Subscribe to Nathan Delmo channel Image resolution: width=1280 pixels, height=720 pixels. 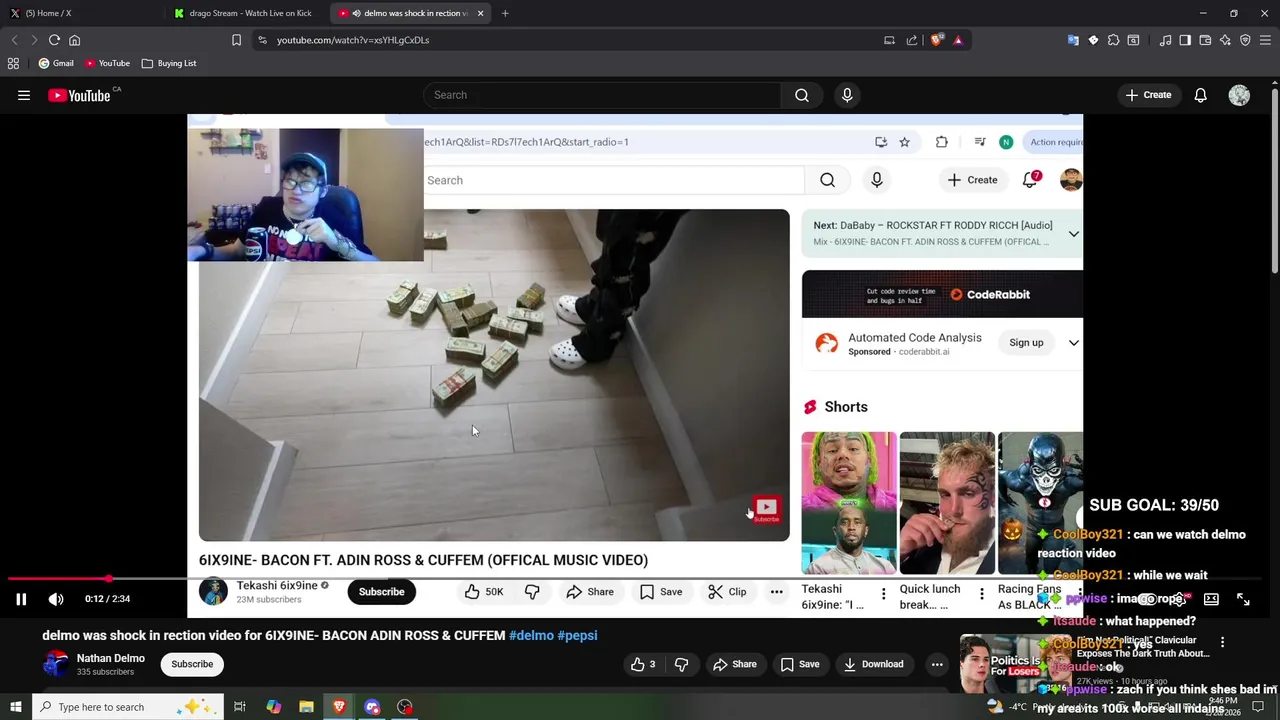pyautogui.click(x=192, y=664)
